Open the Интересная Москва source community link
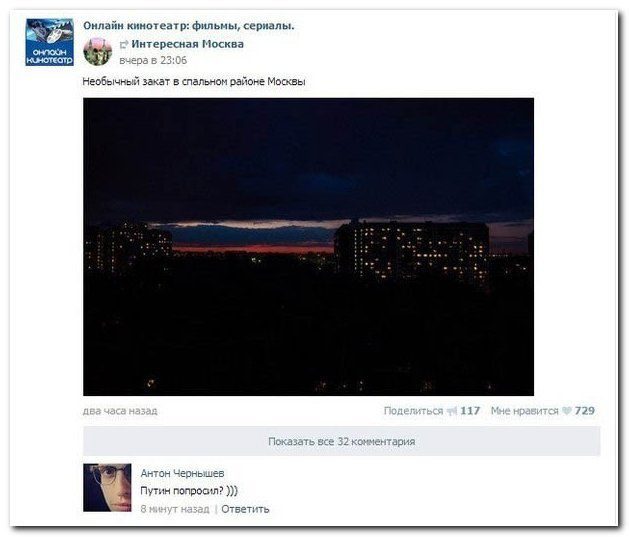629x537 pixels. click(187, 44)
